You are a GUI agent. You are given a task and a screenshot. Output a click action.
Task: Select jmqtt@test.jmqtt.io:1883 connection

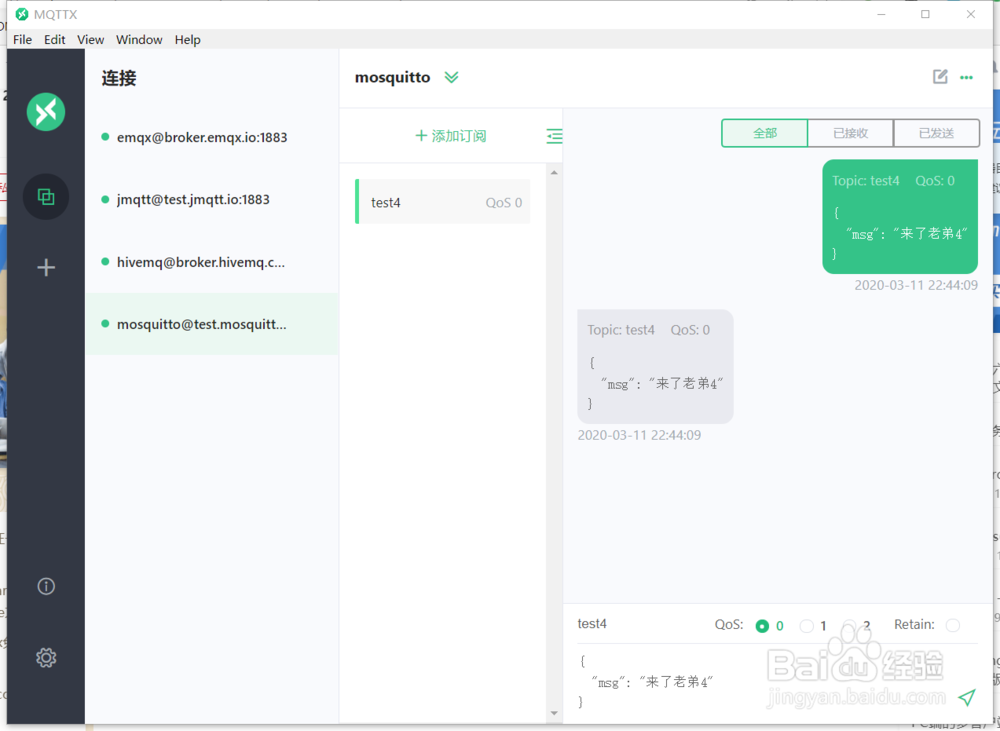212,200
